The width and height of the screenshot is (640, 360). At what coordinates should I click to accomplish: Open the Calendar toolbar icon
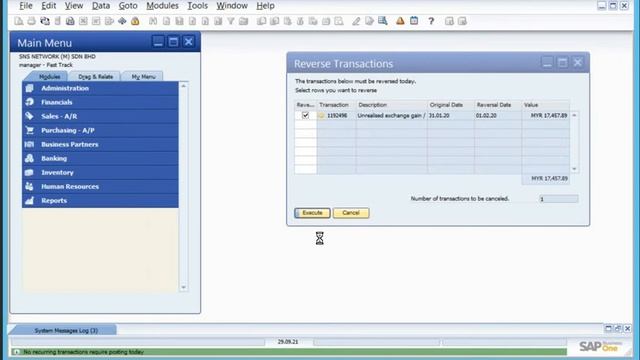pos(414,21)
